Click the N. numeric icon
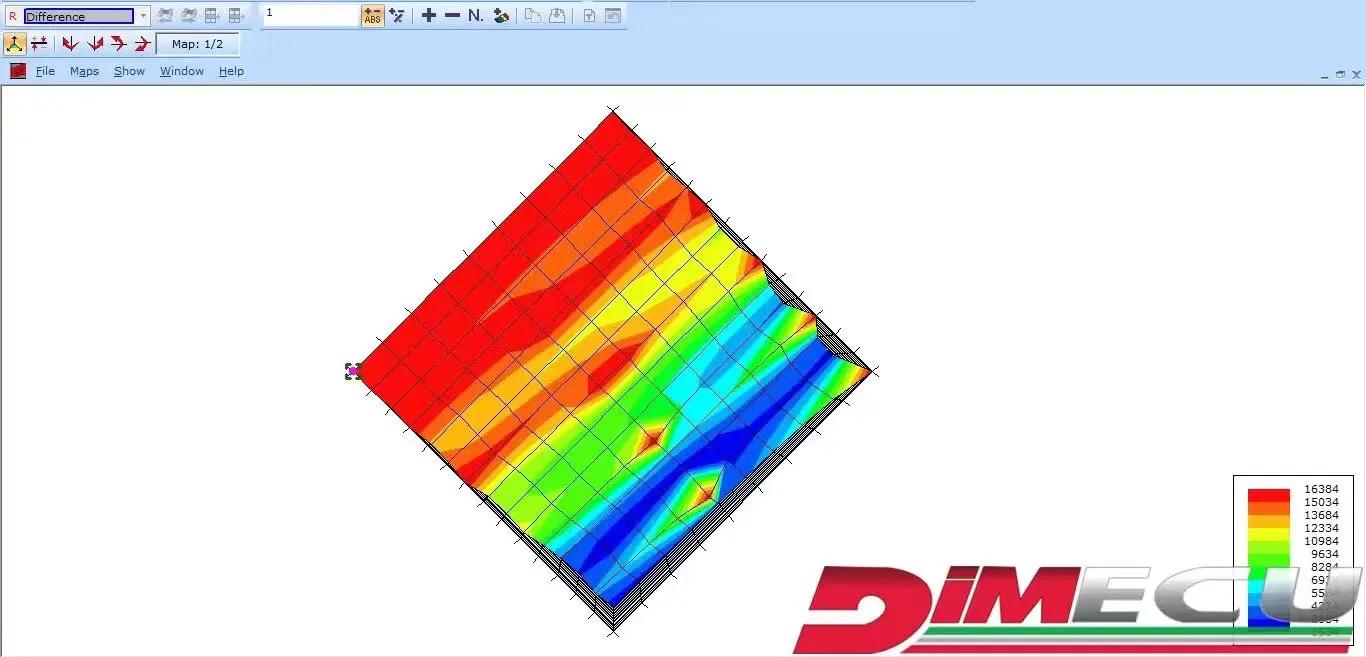 pos(476,16)
